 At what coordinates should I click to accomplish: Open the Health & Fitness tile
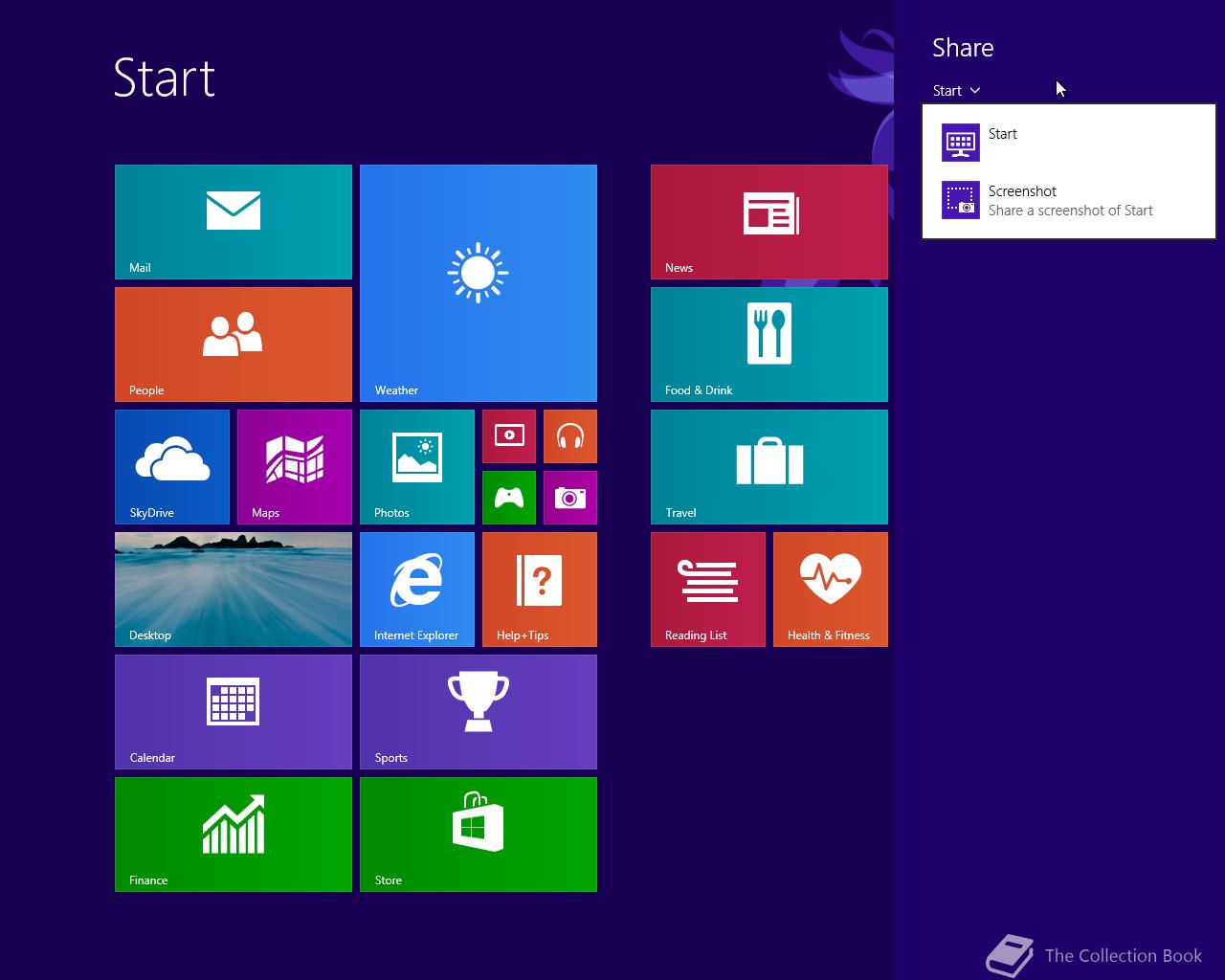click(x=831, y=590)
